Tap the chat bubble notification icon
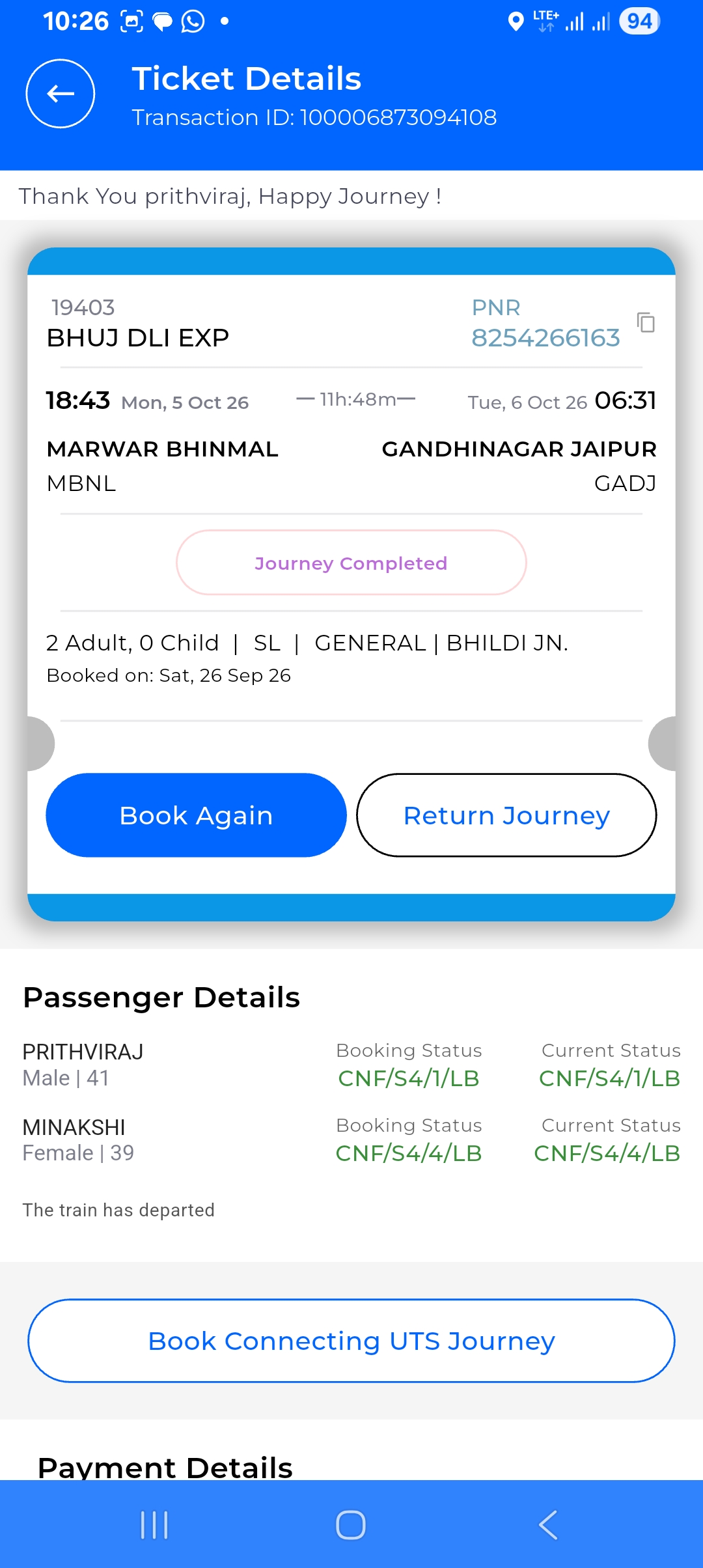 click(x=162, y=22)
